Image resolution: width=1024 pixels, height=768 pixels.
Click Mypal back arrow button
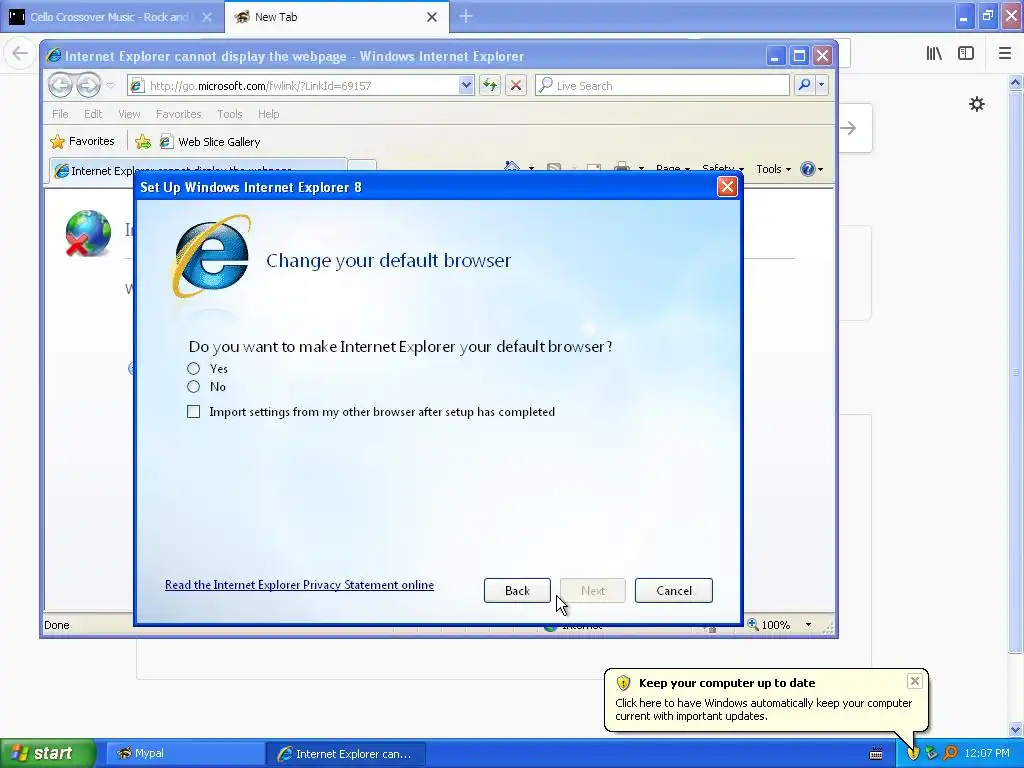(x=20, y=53)
